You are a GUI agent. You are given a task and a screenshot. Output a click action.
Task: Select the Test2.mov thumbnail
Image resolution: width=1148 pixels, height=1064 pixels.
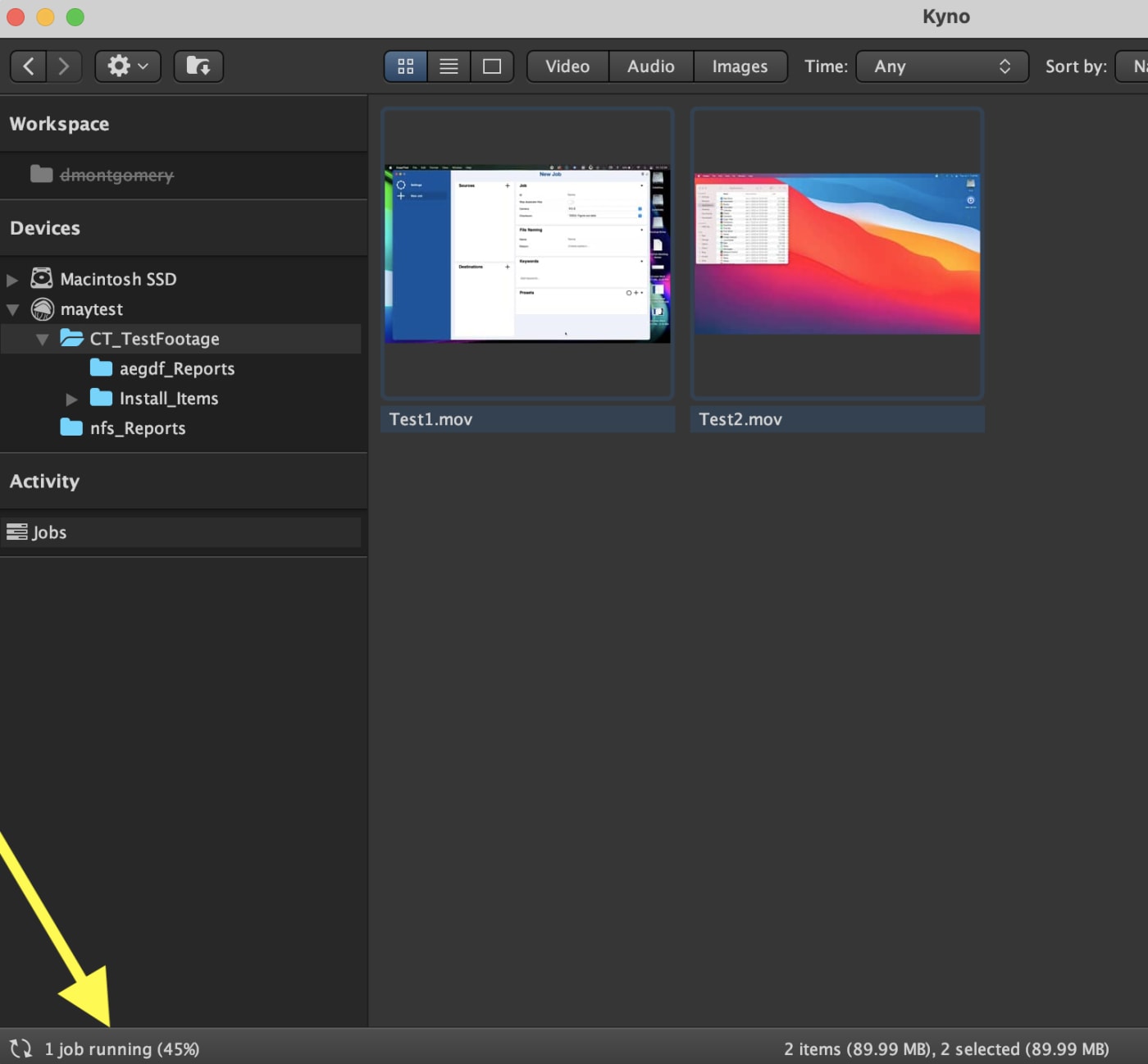(836, 254)
